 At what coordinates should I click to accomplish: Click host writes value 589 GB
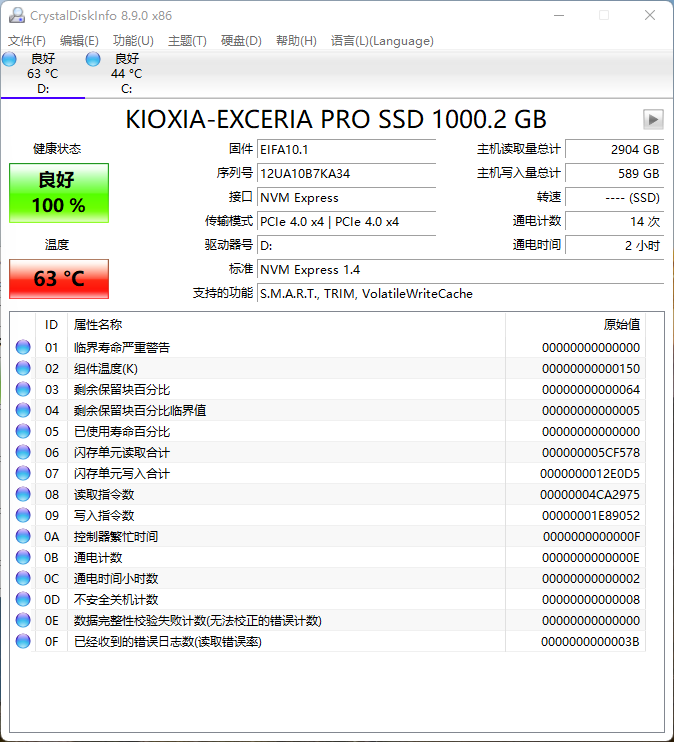[615, 174]
